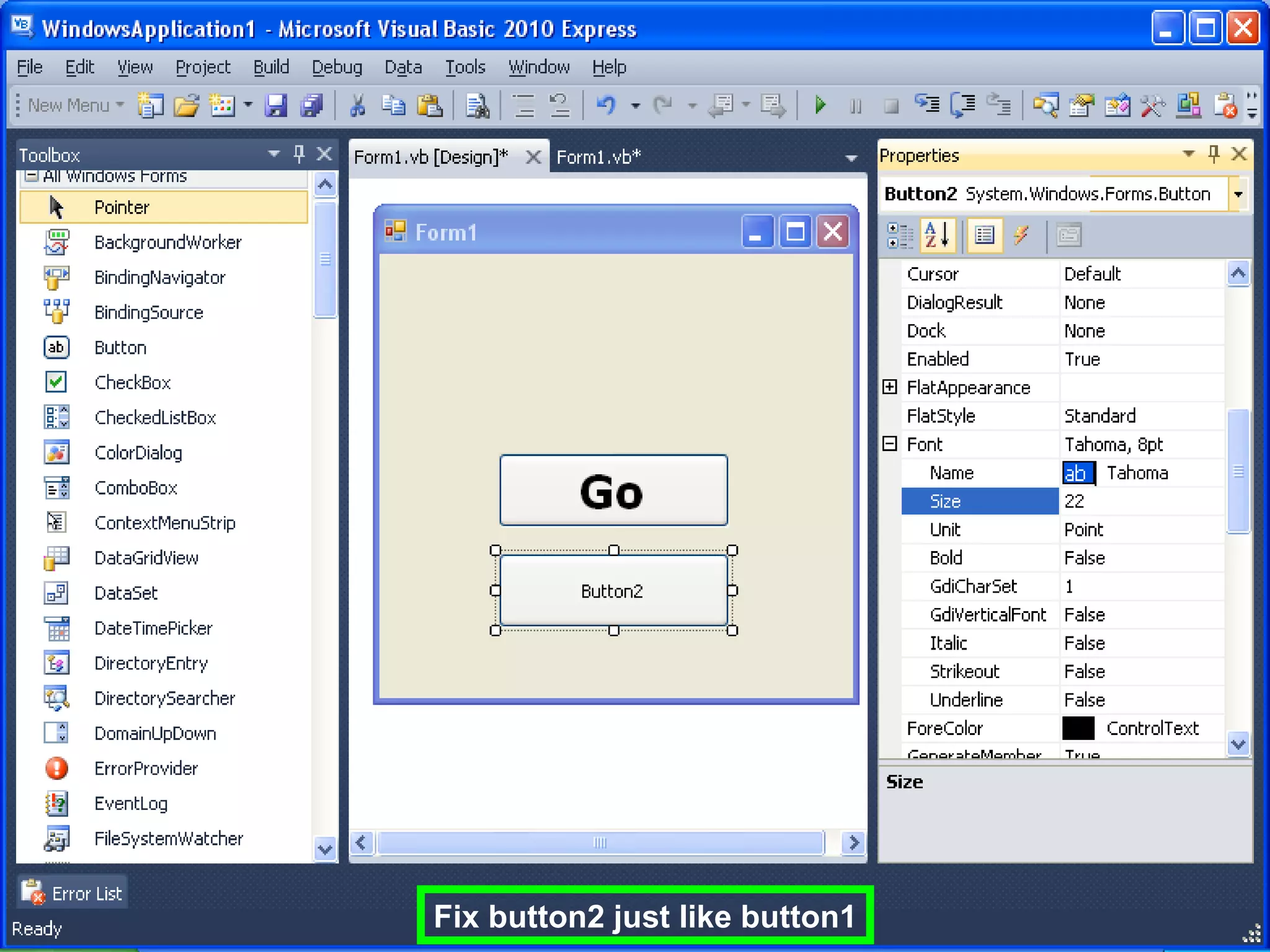Select Button2 on the form designer
Image resolution: width=1270 pixels, height=952 pixels.
tap(613, 591)
